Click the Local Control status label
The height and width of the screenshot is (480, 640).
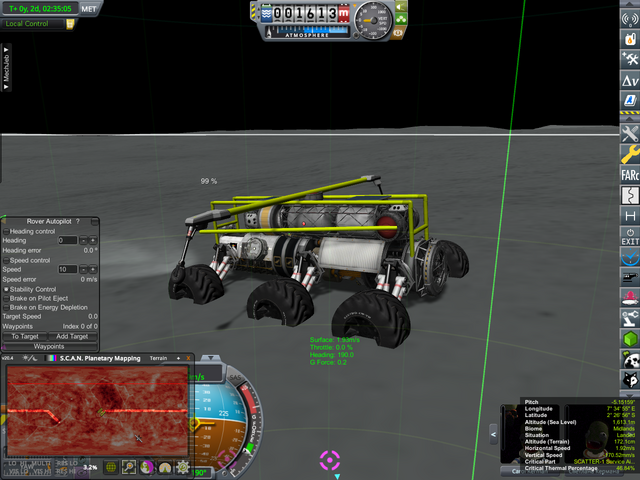(27, 24)
